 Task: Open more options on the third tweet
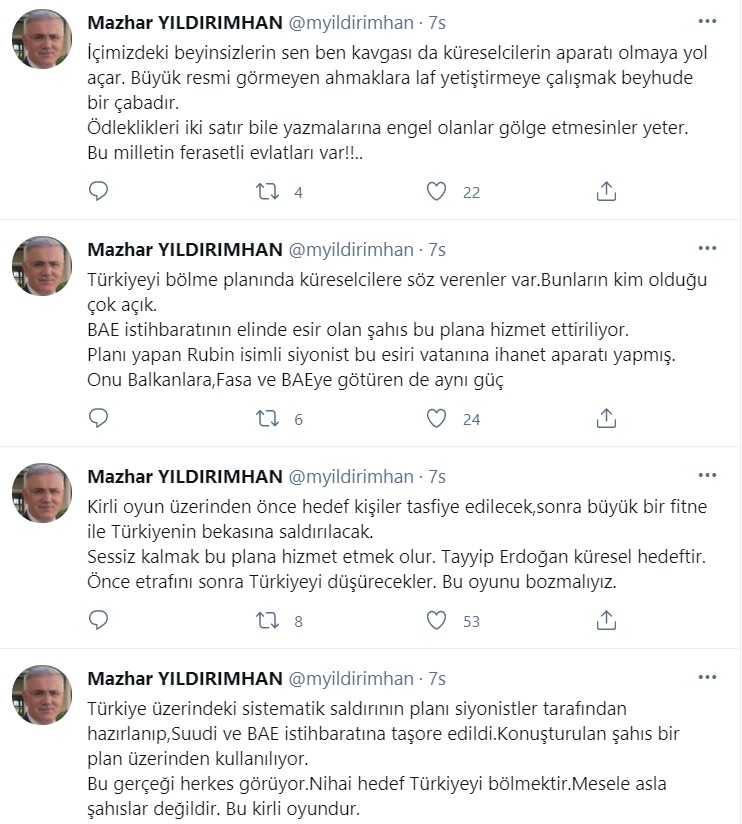(707, 475)
